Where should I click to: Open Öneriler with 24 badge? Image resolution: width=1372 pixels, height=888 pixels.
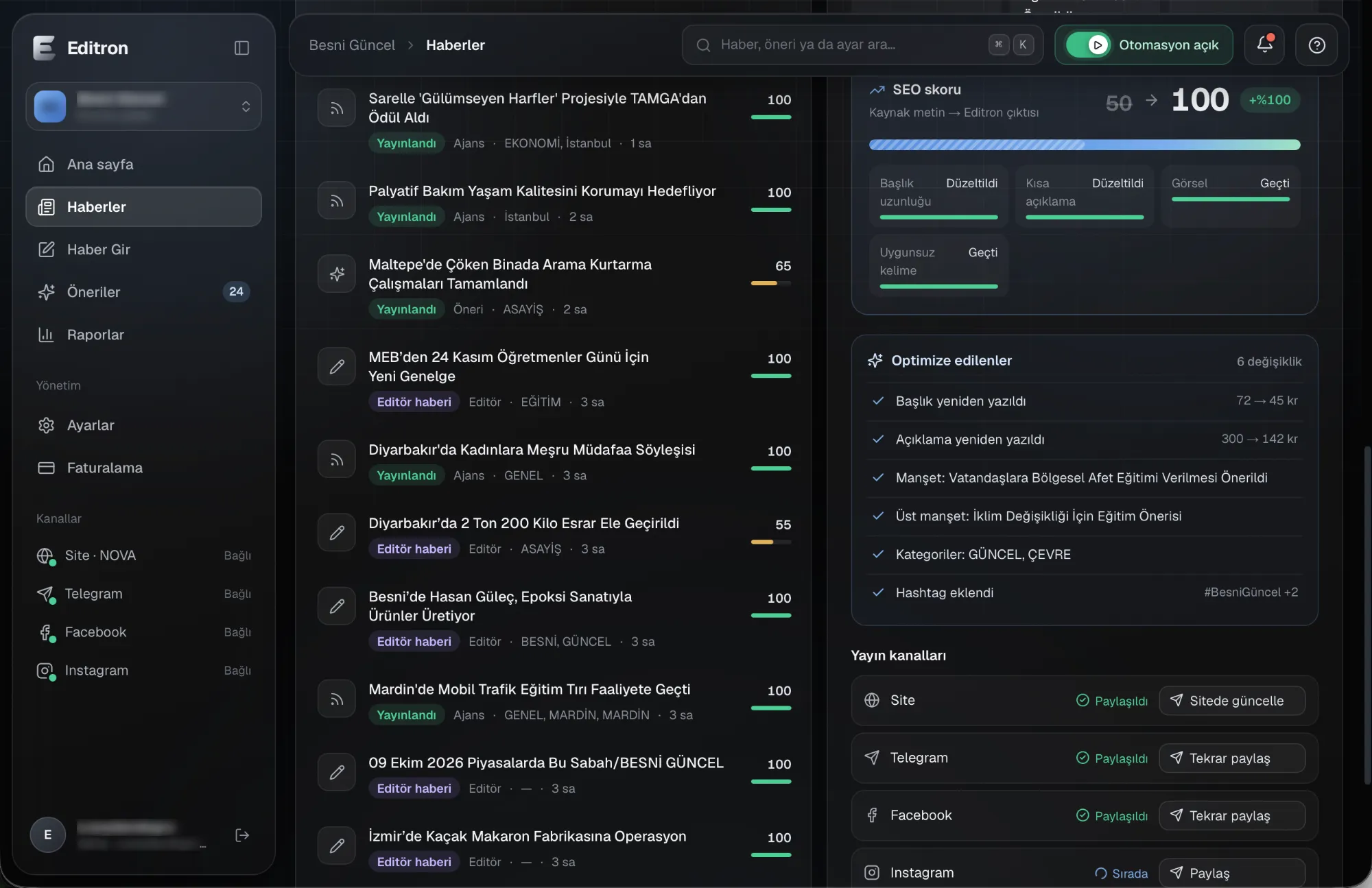tap(144, 292)
